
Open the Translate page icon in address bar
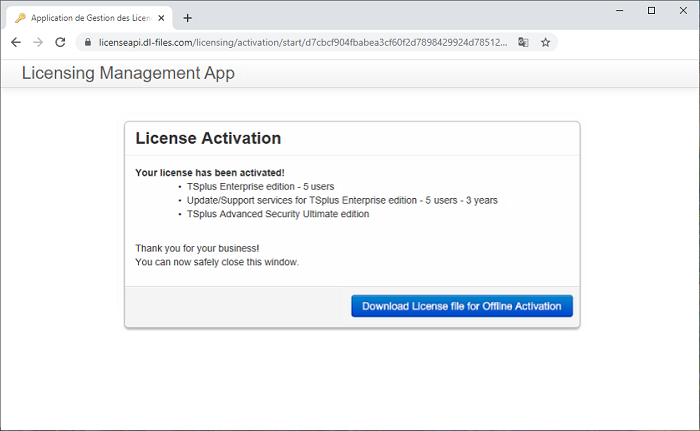[x=523, y=43]
